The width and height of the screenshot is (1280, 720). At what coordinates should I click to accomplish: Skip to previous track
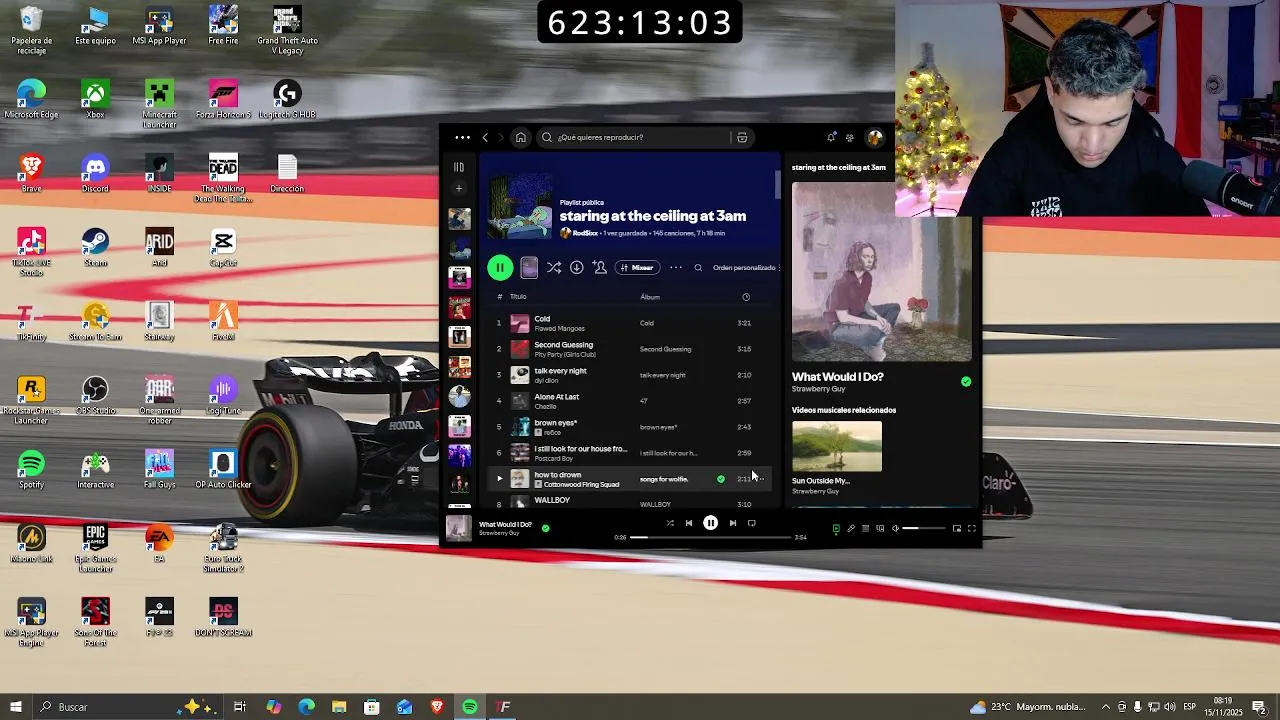[688, 523]
